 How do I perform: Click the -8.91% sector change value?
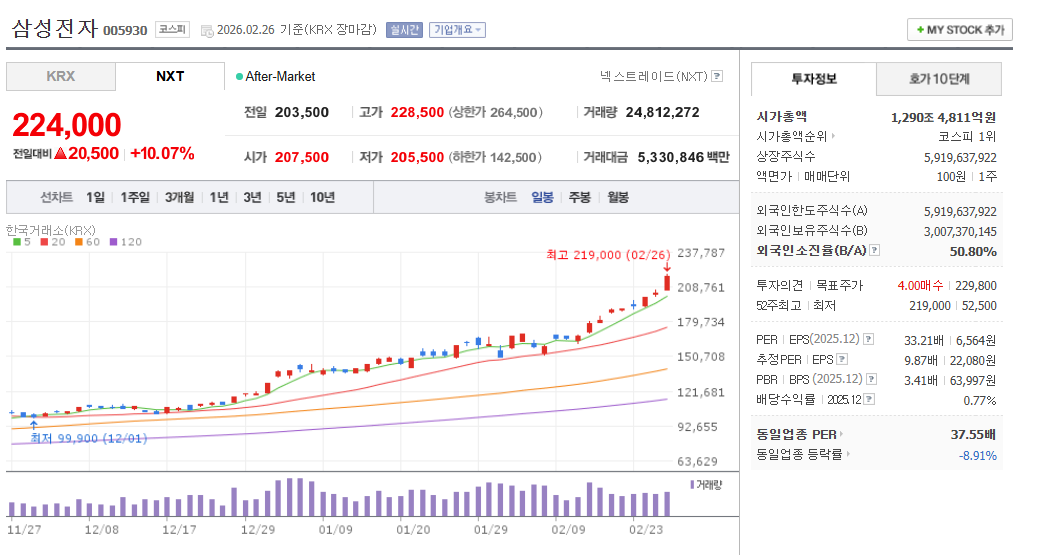click(977, 456)
